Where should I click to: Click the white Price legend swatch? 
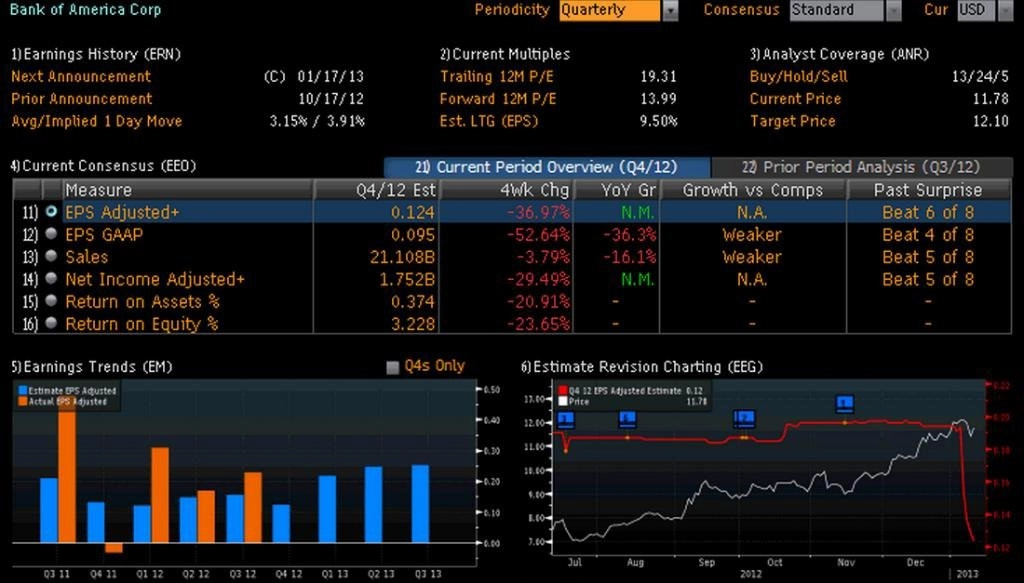click(563, 402)
